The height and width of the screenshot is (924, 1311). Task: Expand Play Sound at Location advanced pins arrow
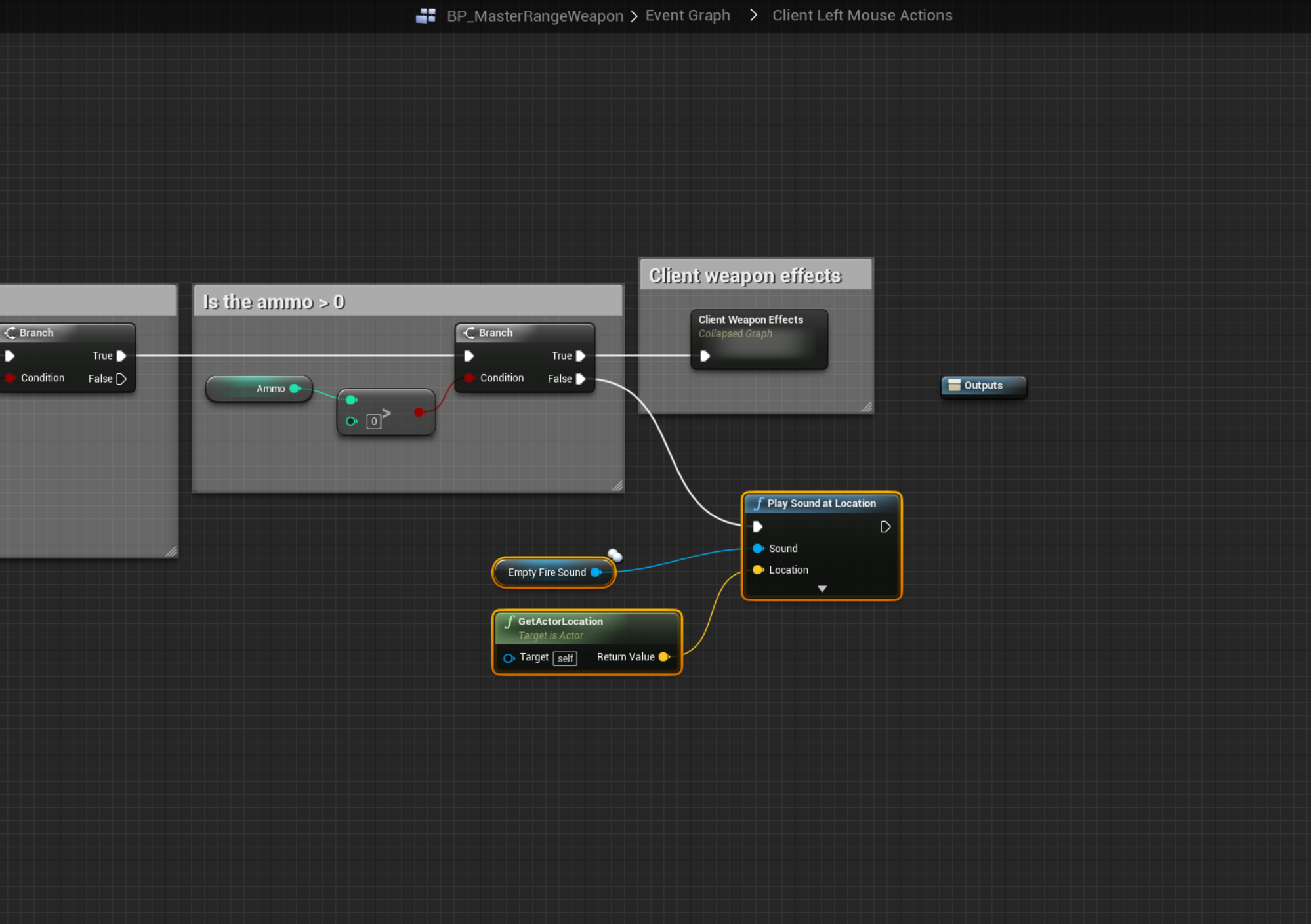tap(822, 589)
